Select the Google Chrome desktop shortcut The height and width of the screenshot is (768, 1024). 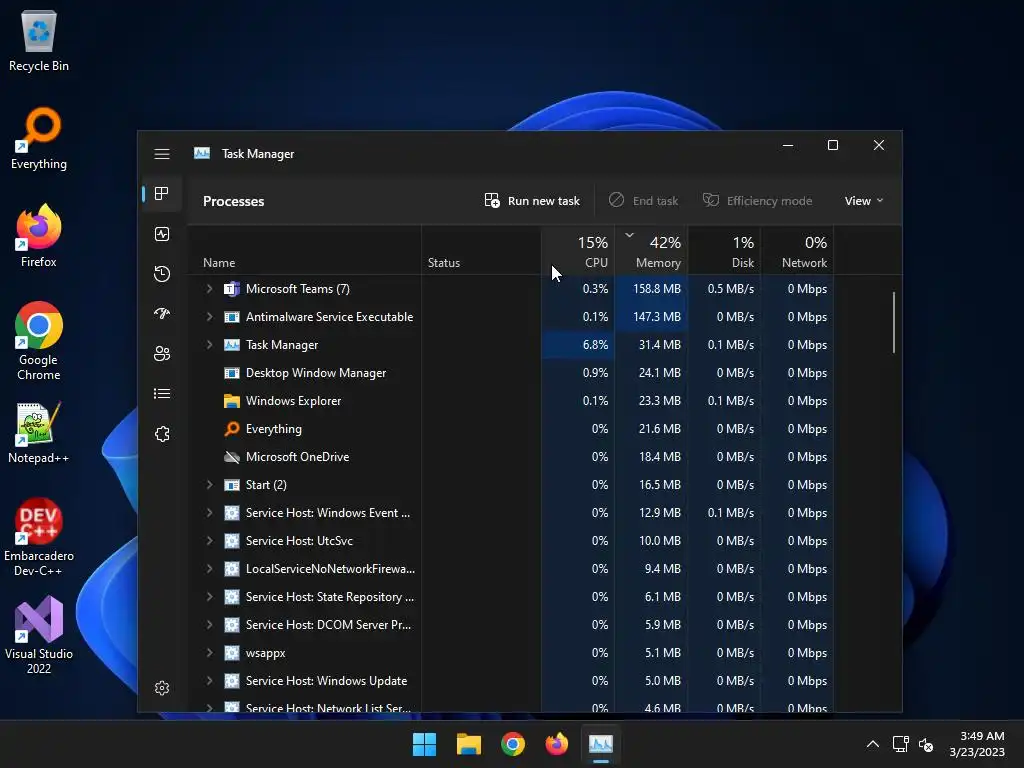tap(39, 341)
